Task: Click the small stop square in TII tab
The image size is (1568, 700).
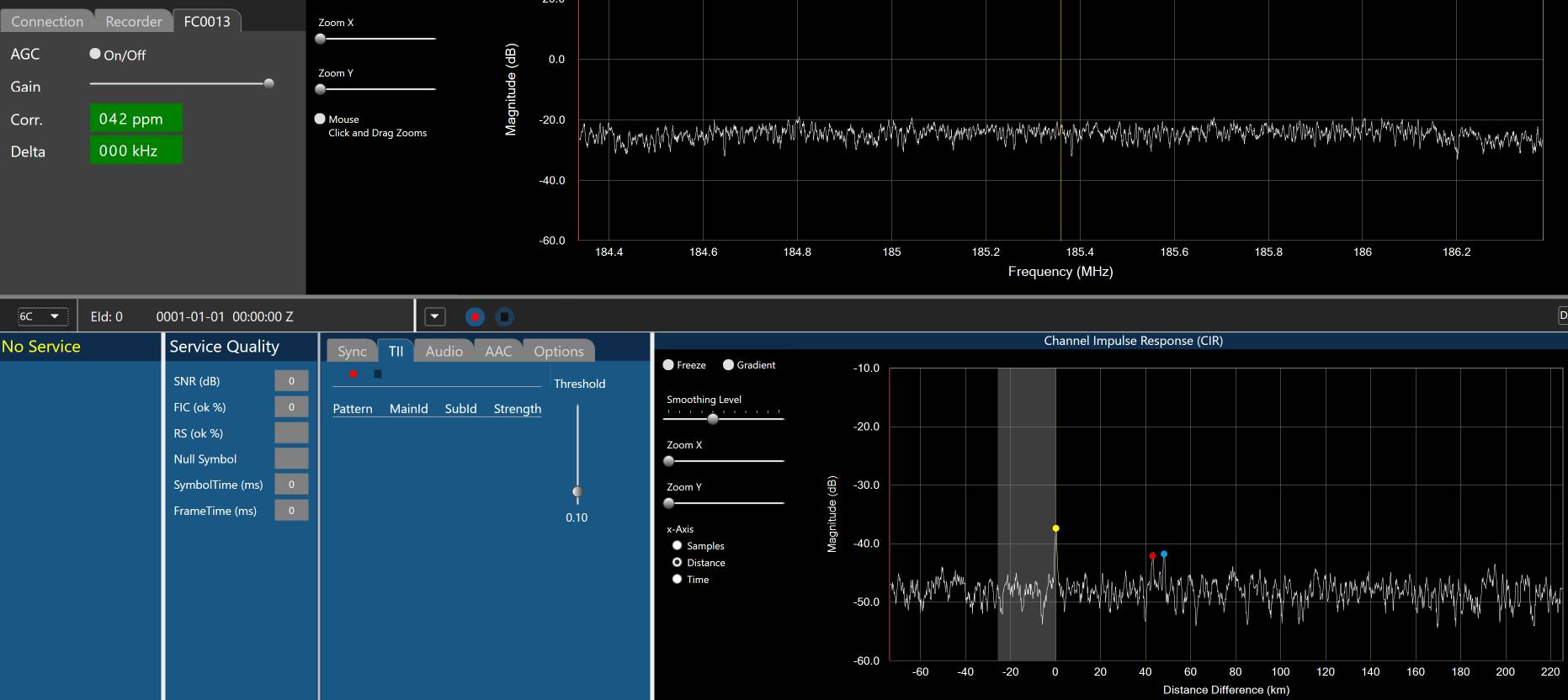Action: tap(378, 374)
